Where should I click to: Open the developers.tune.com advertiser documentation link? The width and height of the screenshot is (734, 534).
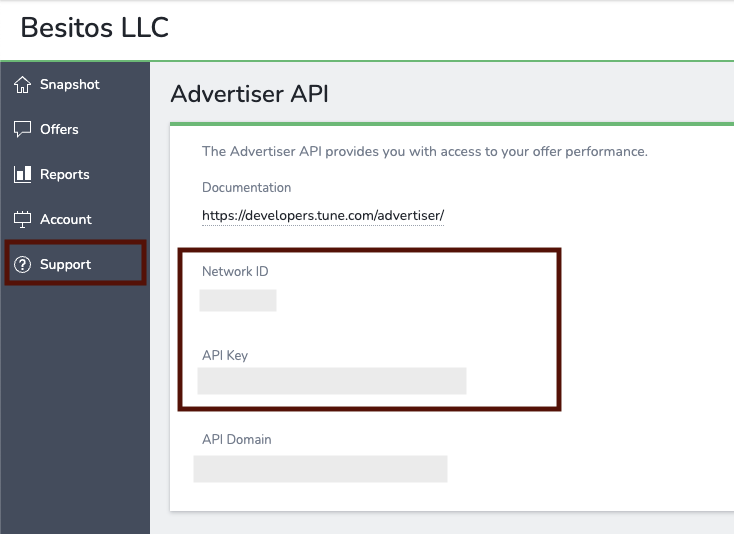pos(322,215)
